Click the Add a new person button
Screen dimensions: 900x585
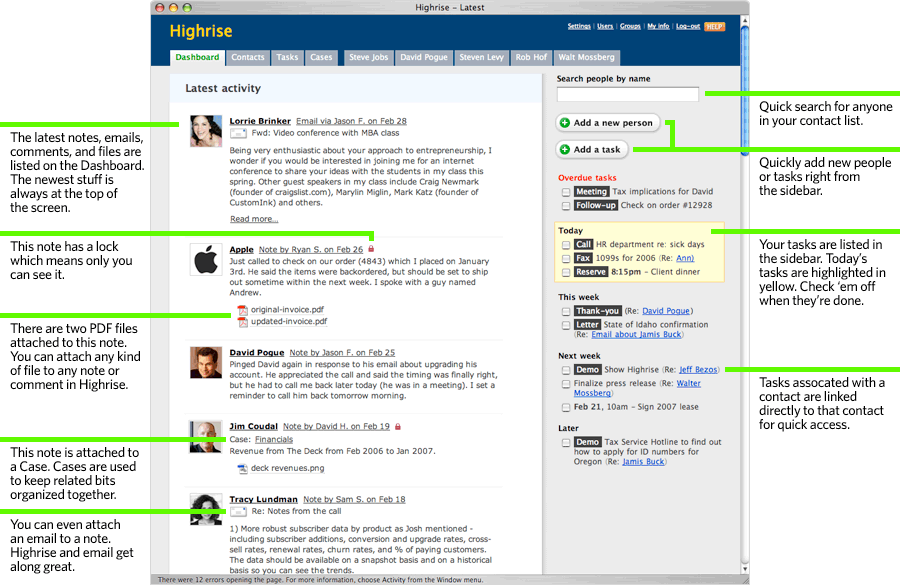pos(608,123)
